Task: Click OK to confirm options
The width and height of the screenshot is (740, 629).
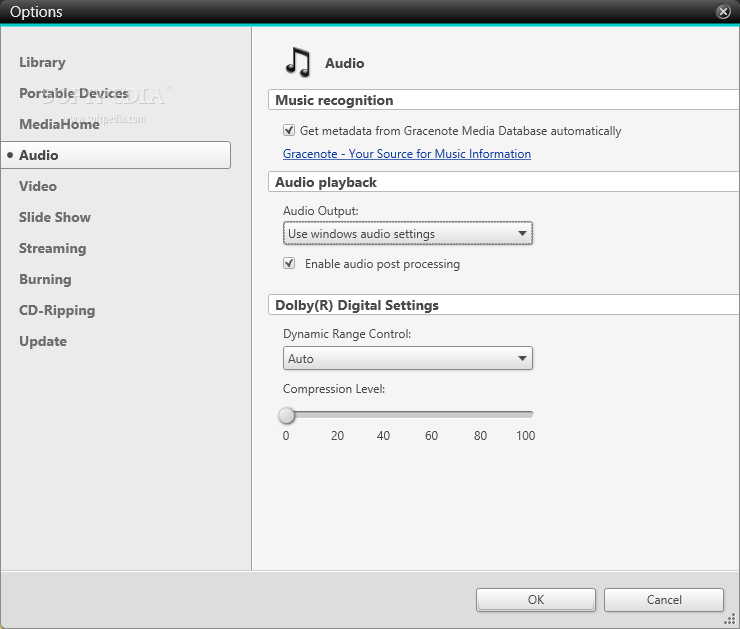Action: tap(536, 600)
